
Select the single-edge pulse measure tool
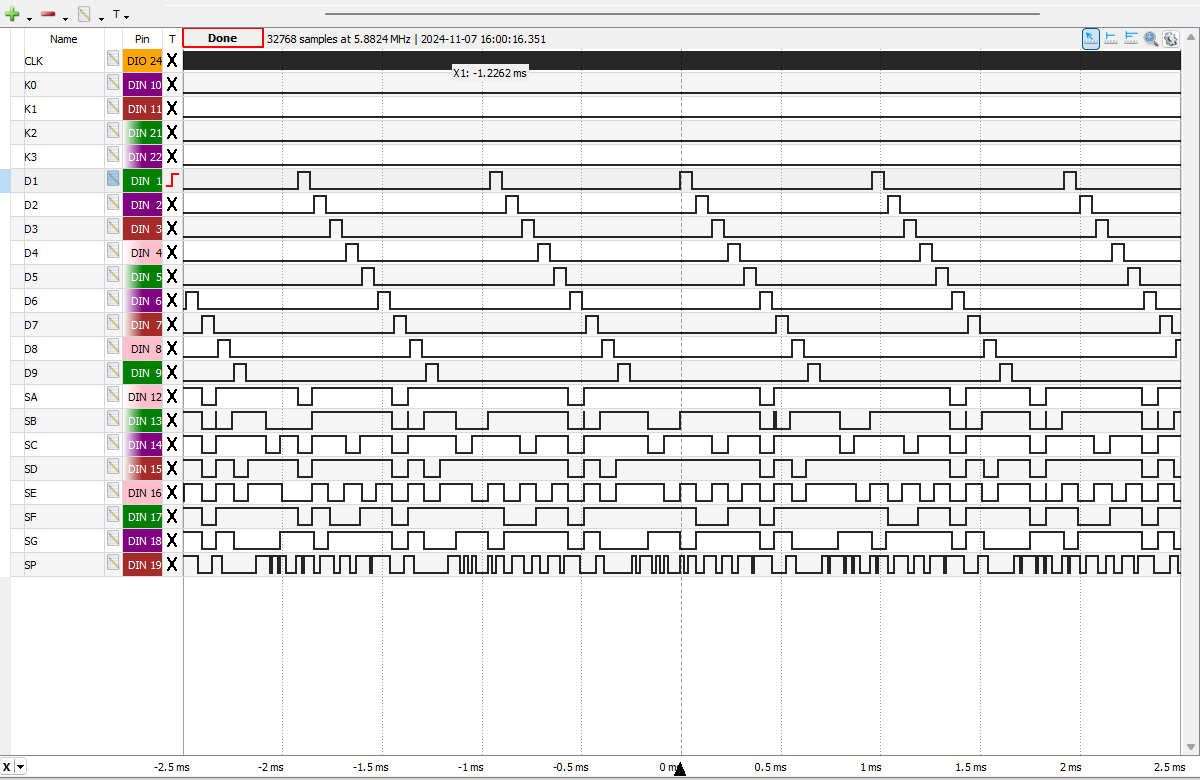click(1111, 38)
